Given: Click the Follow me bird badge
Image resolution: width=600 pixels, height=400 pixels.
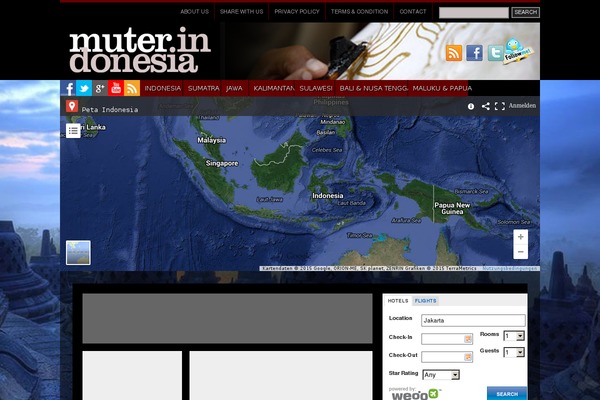Looking at the screenshot, I should point(517,51).
